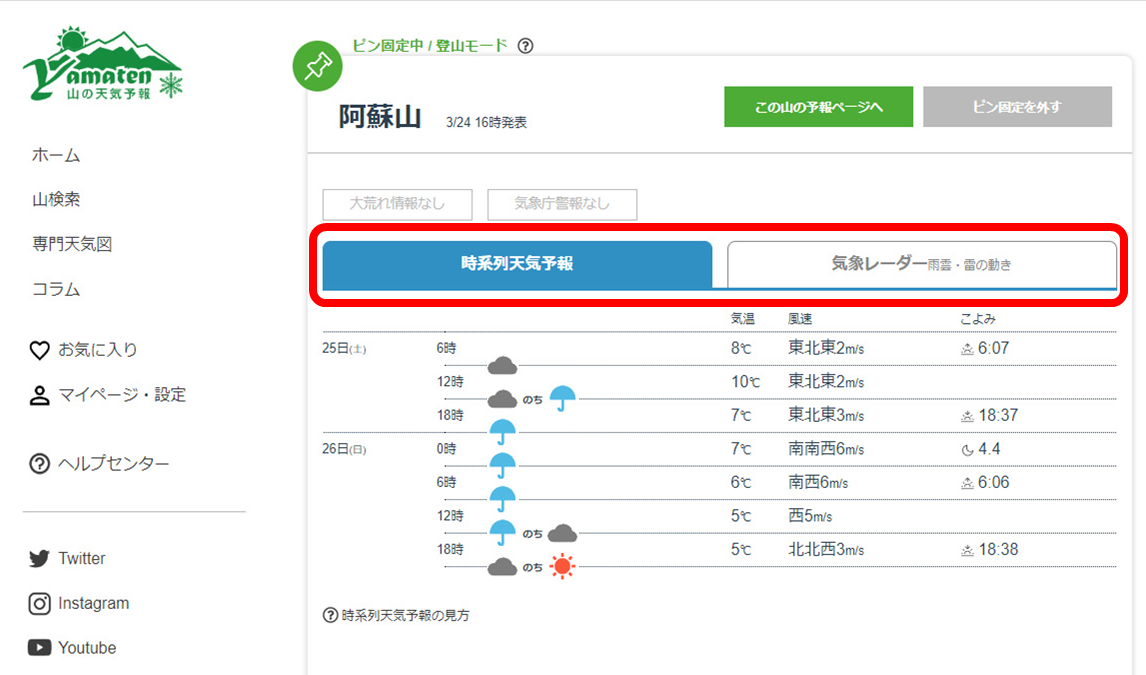Go to お気に入り favorites
This screenshot has height=675, width=1146.
coord(98,350)
